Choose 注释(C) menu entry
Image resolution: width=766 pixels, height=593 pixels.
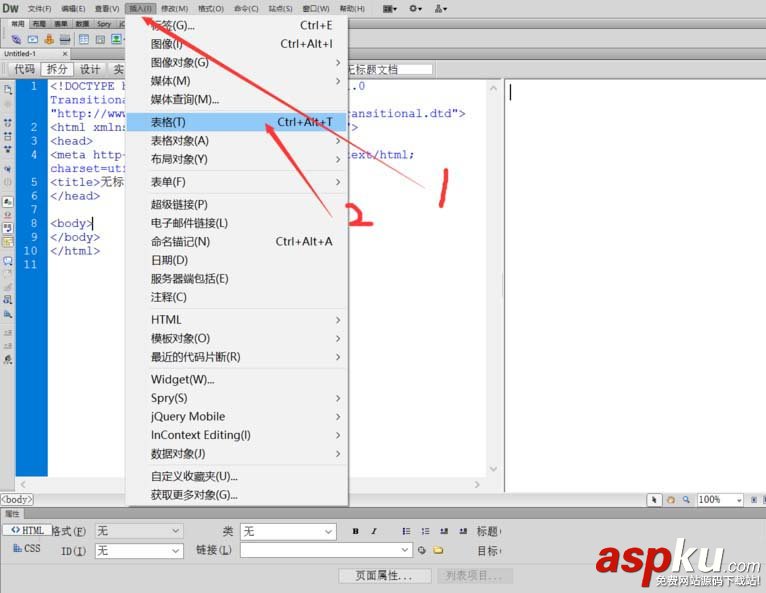[x=236, y=297]
